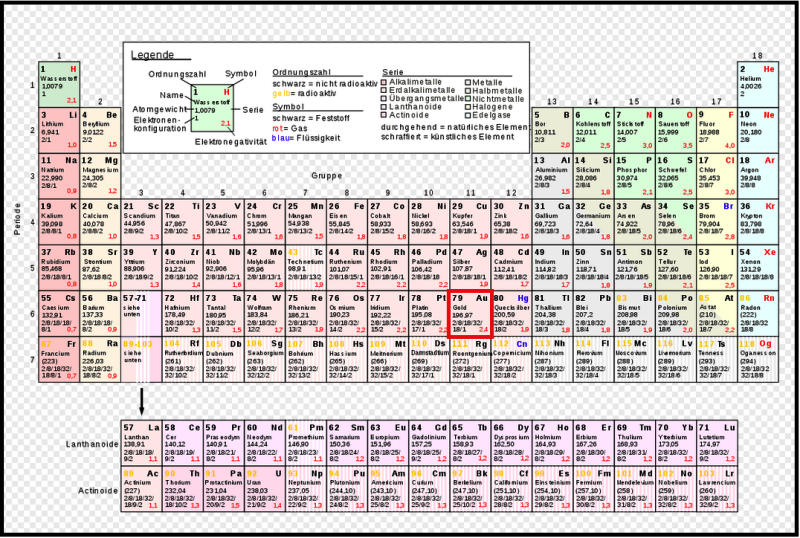Select the Zink element cell
This screenshot has height=538, width=800.
[511, 222]
